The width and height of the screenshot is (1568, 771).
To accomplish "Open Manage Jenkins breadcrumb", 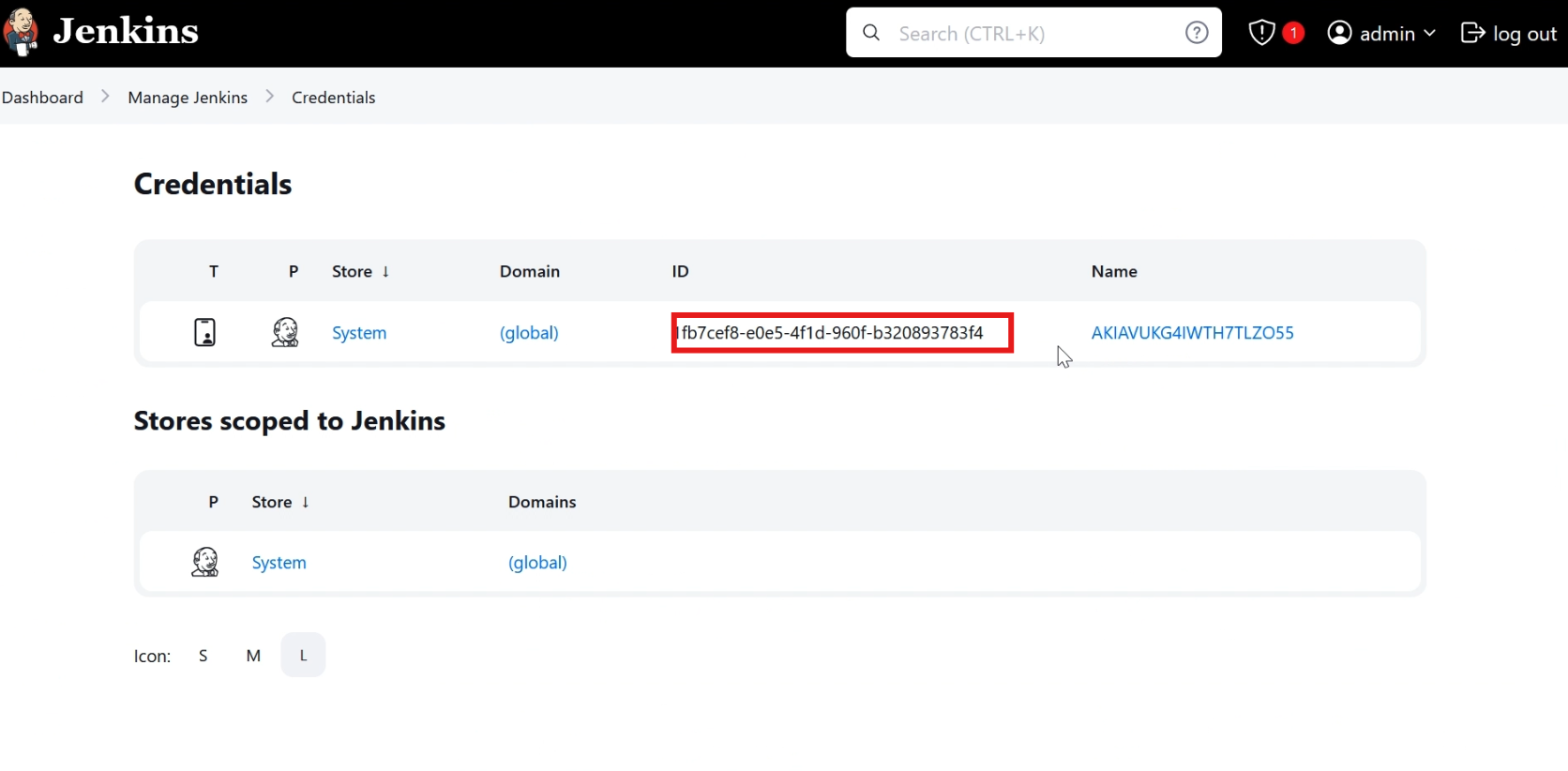I will [188, 98].
